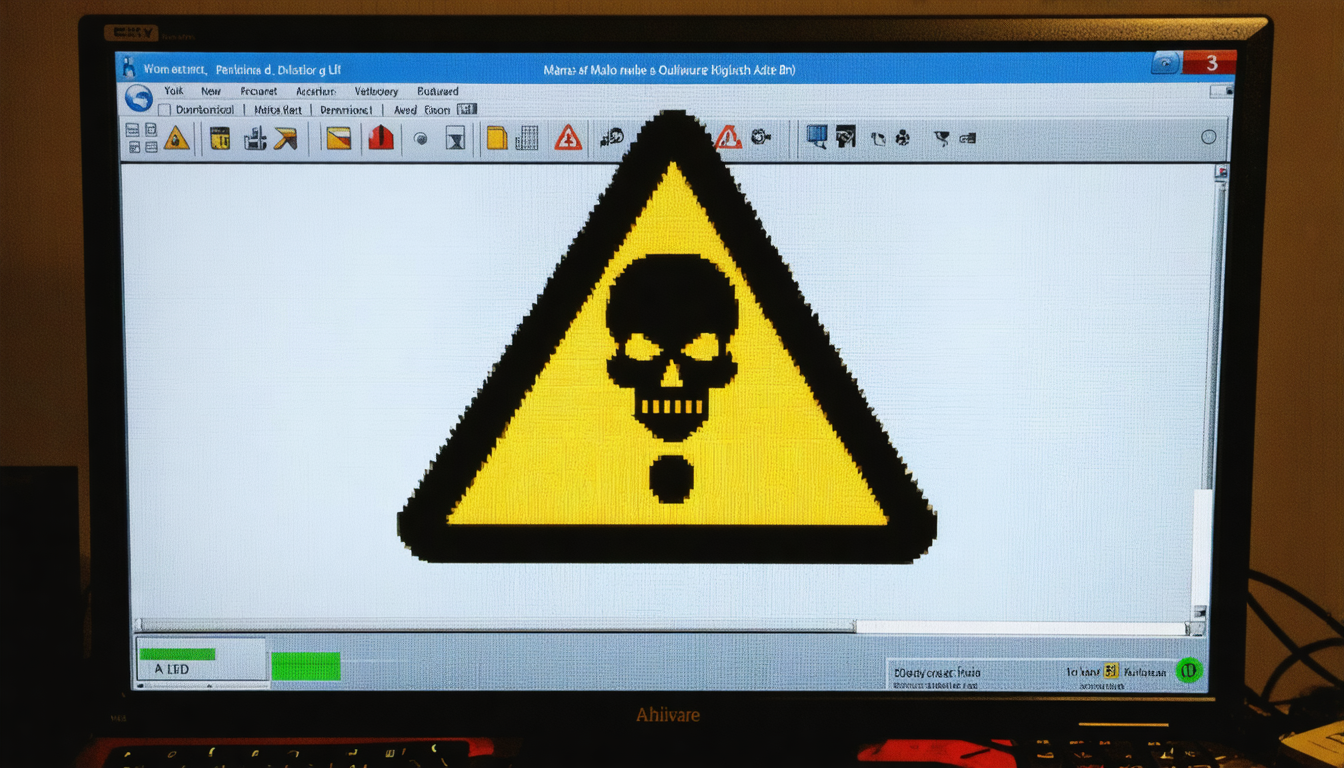The height and width of the screenshot is (768, 1344).
Task: Click the blue monitor toolbar icon
Action: pyautogui.click(x=816, y=137)
